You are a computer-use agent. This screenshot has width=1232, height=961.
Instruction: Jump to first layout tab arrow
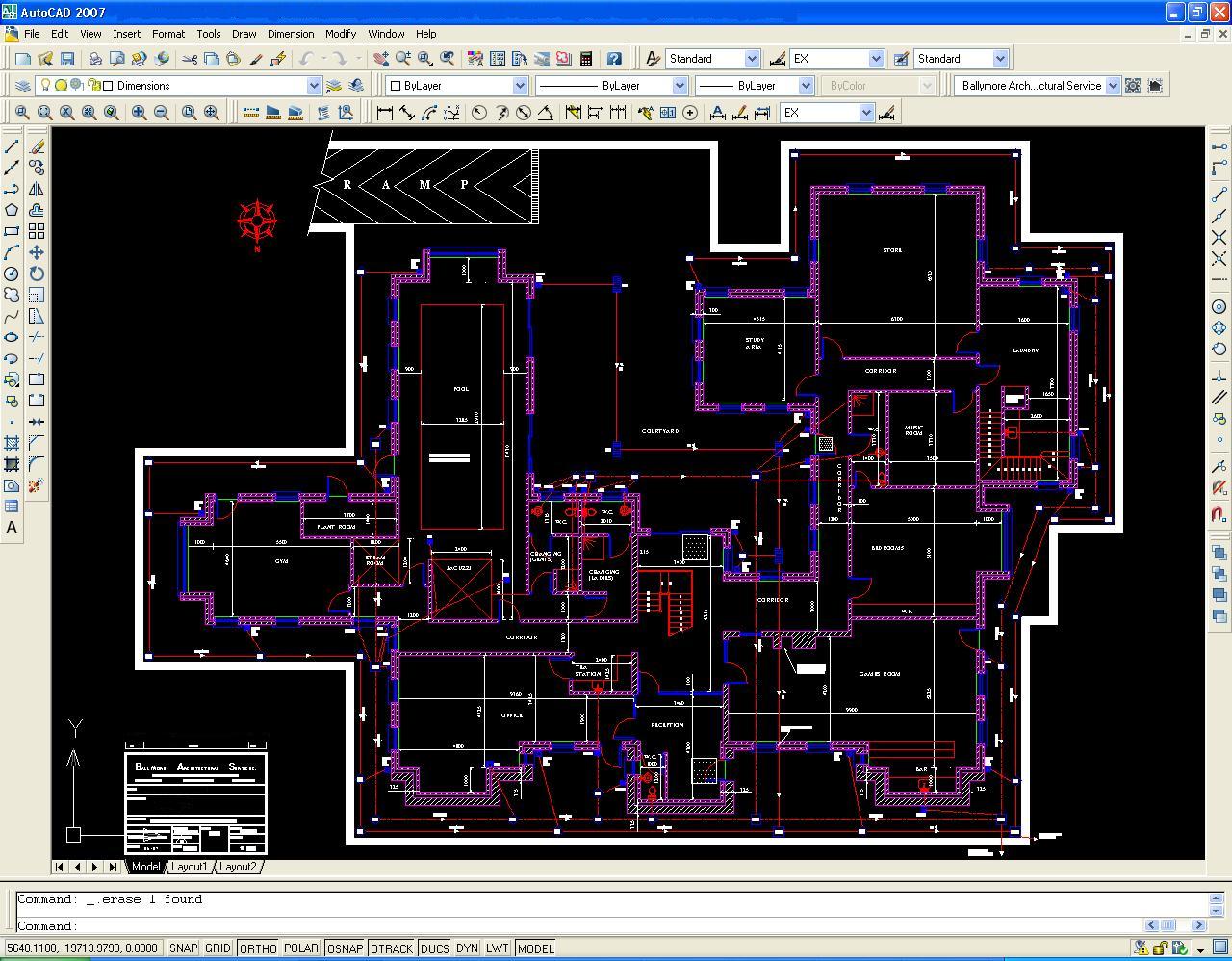(60, 867)
